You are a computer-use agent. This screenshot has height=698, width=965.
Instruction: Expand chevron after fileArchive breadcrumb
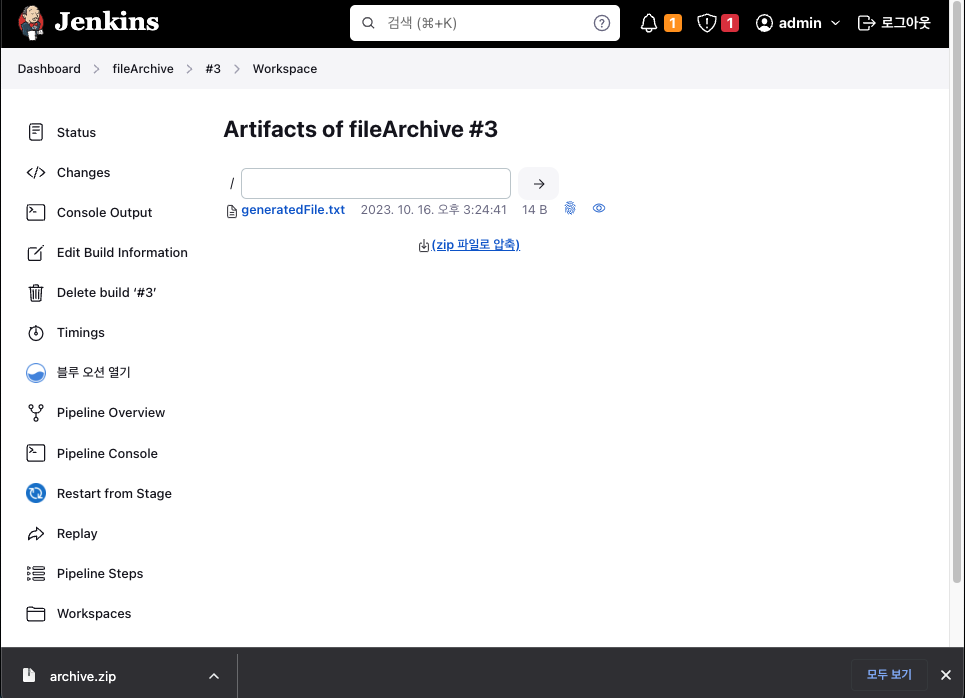coord(190,69)
